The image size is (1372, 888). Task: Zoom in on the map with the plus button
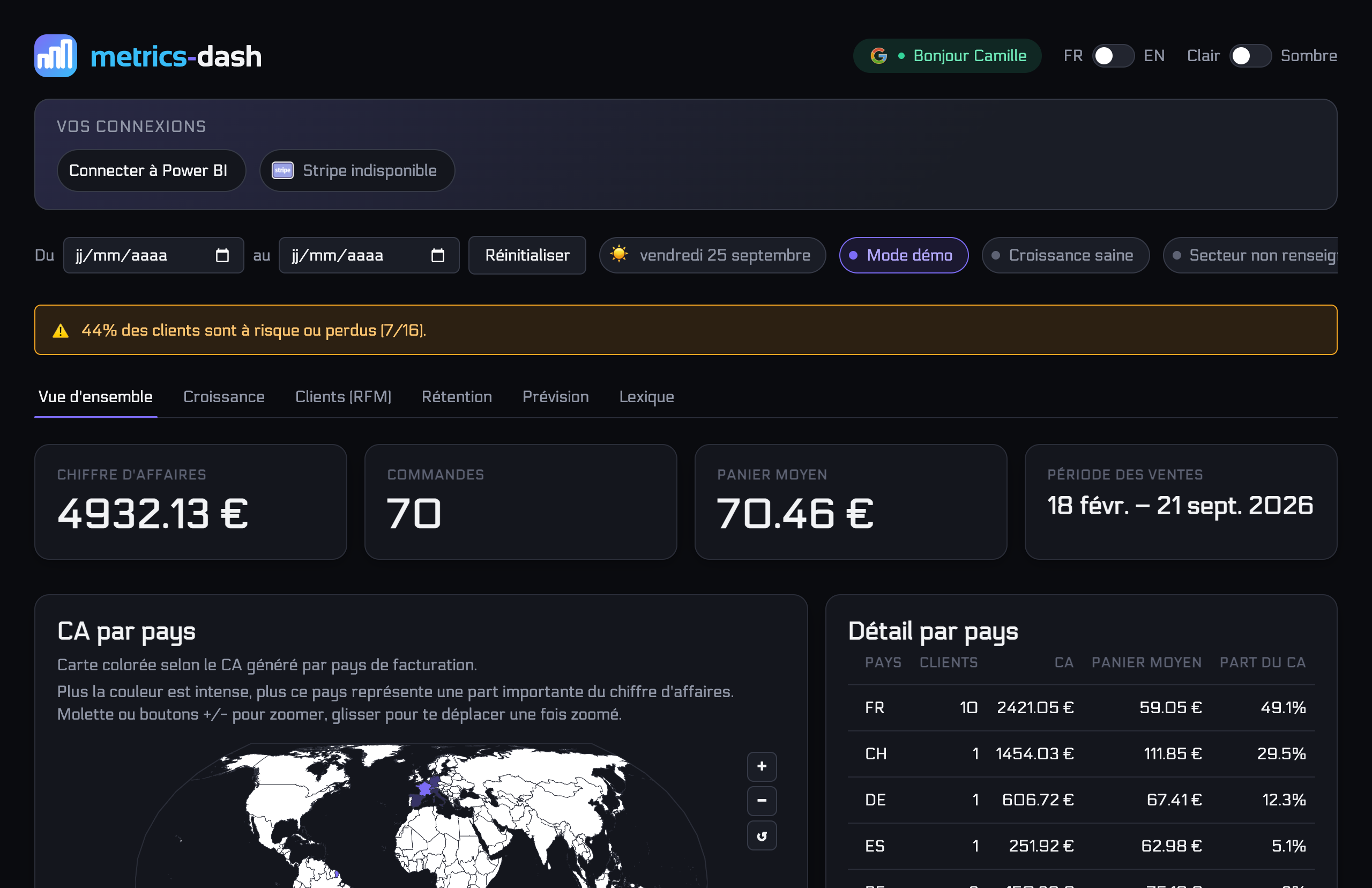762,766
